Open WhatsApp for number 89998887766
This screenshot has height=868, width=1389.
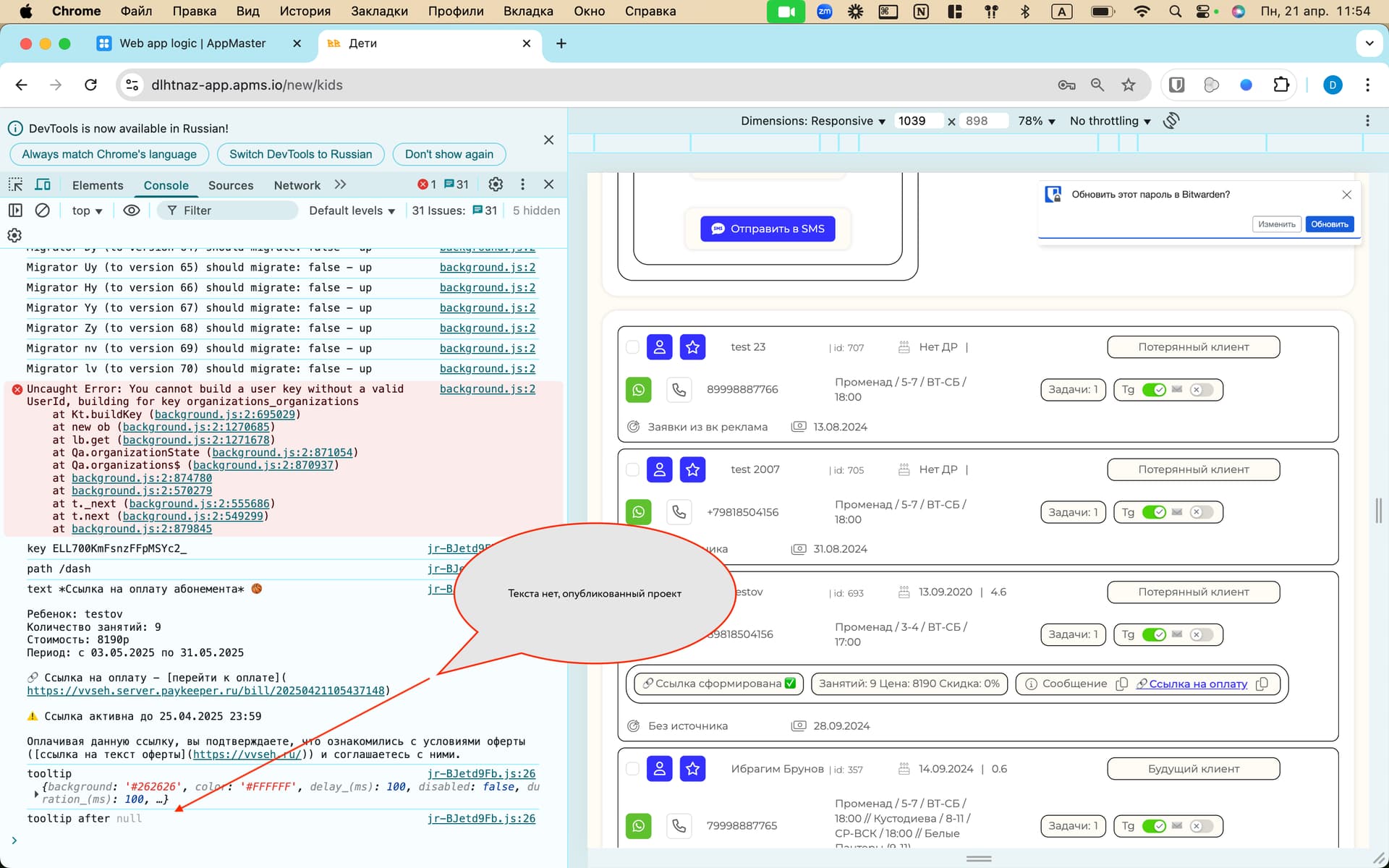point(638,390)
